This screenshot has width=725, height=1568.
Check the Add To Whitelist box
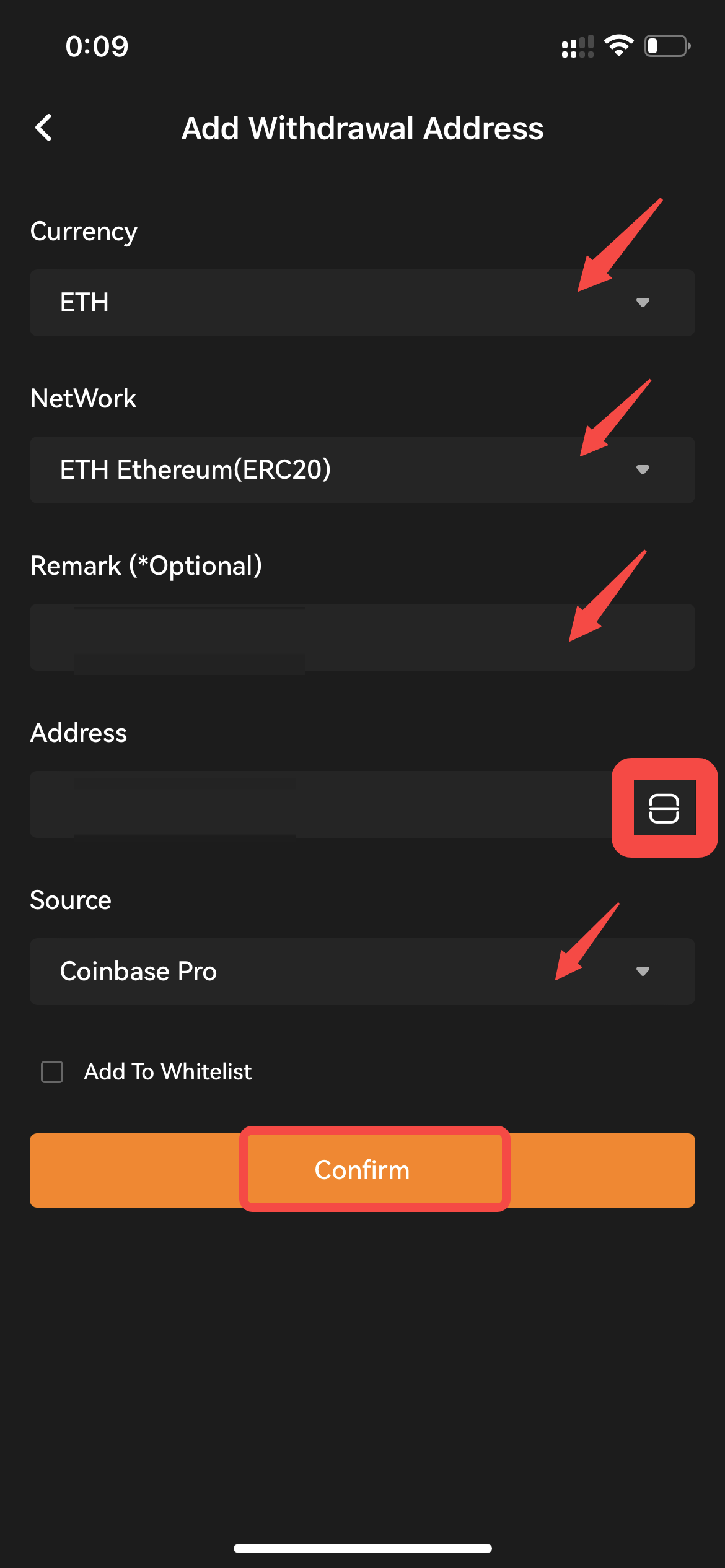tap(52, 1071)
